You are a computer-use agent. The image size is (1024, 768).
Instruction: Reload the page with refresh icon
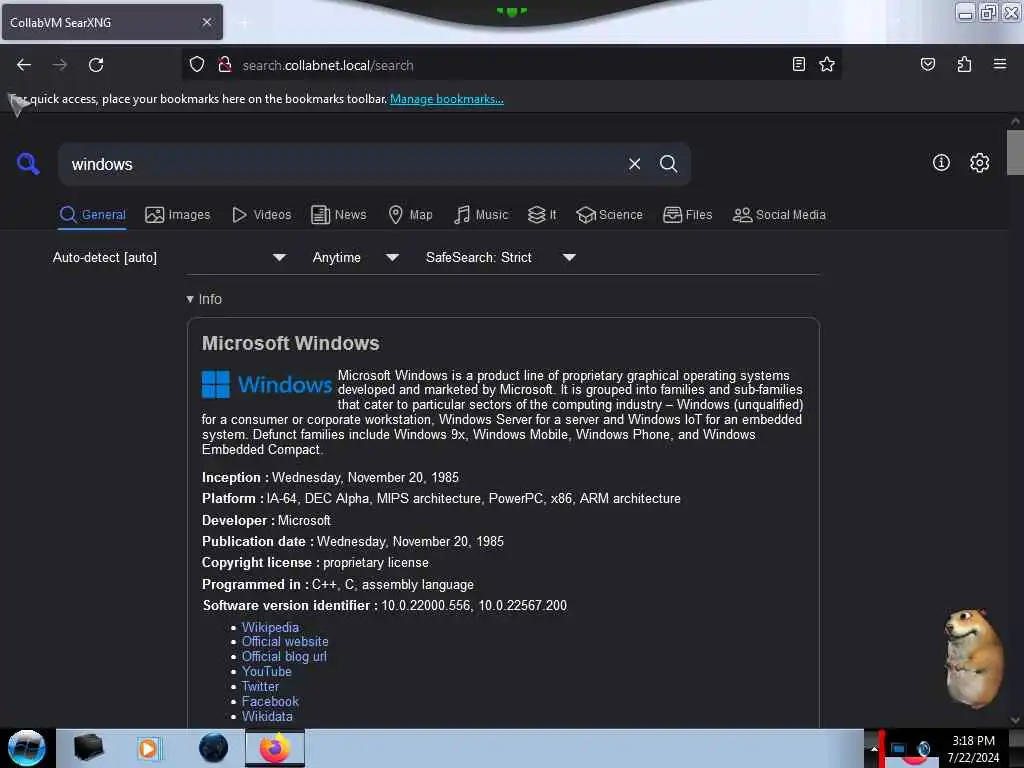[x=96, y=65]
